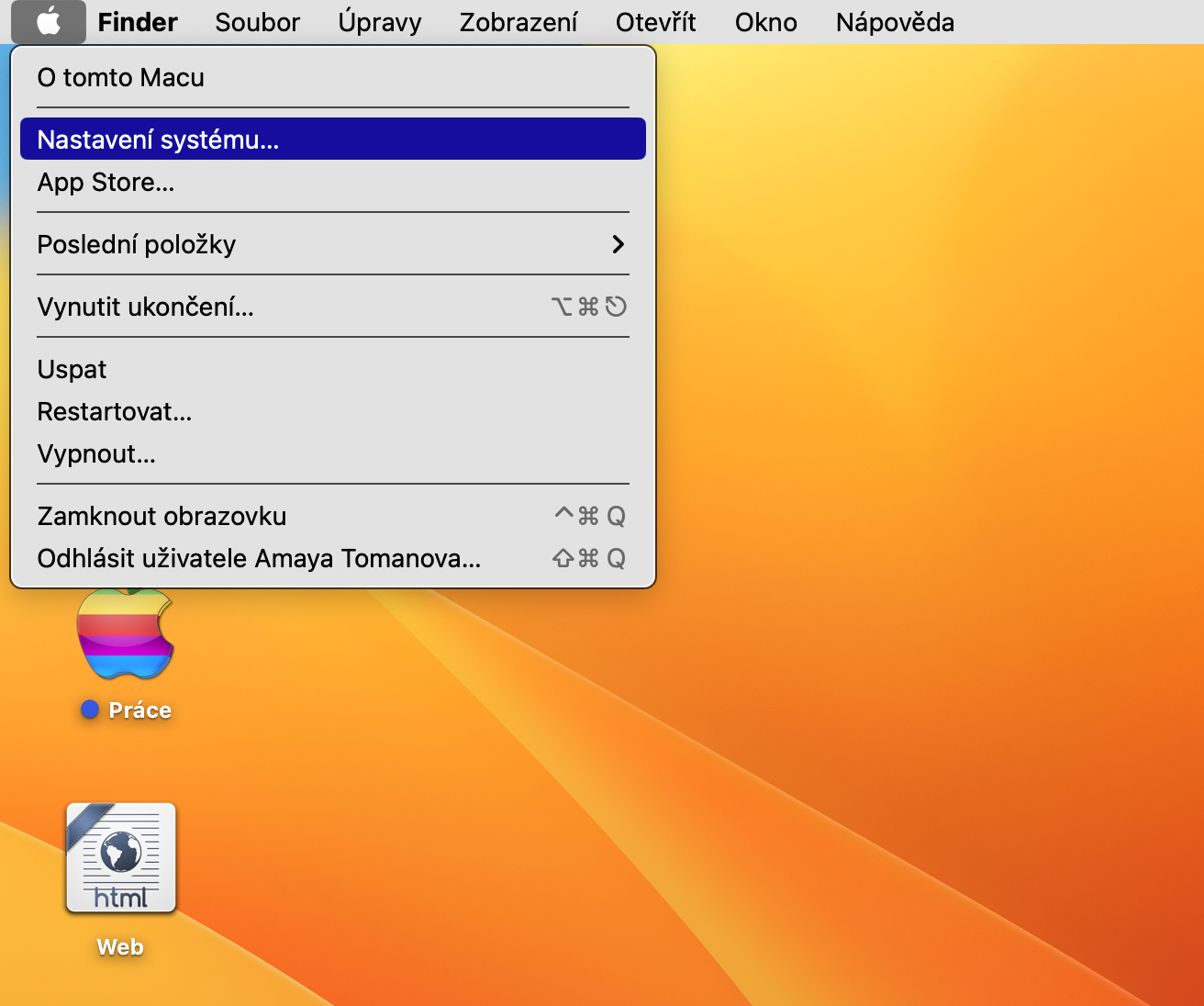
Task: Select Nastavení systému… menu entry
Action: point(333,140)
